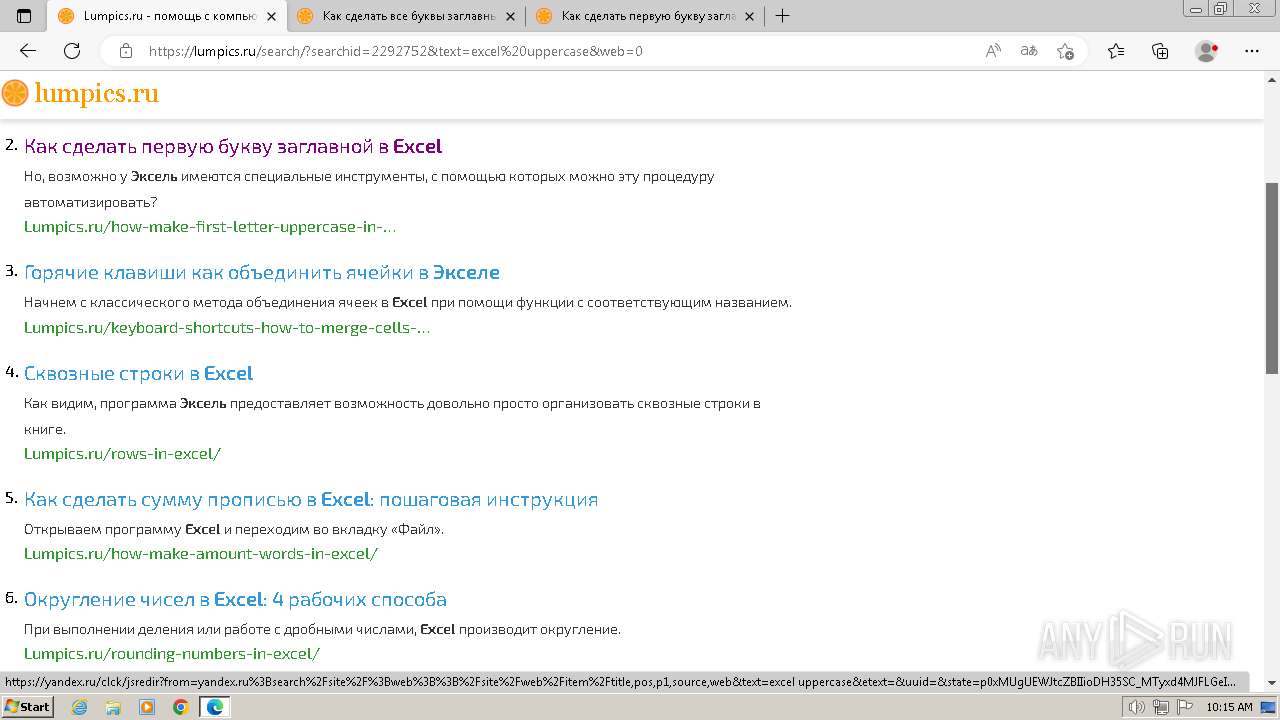The height and width of the screenshot is (720, 1280).
Task: Click the scrollbar down arrow
Action: 1272,683
